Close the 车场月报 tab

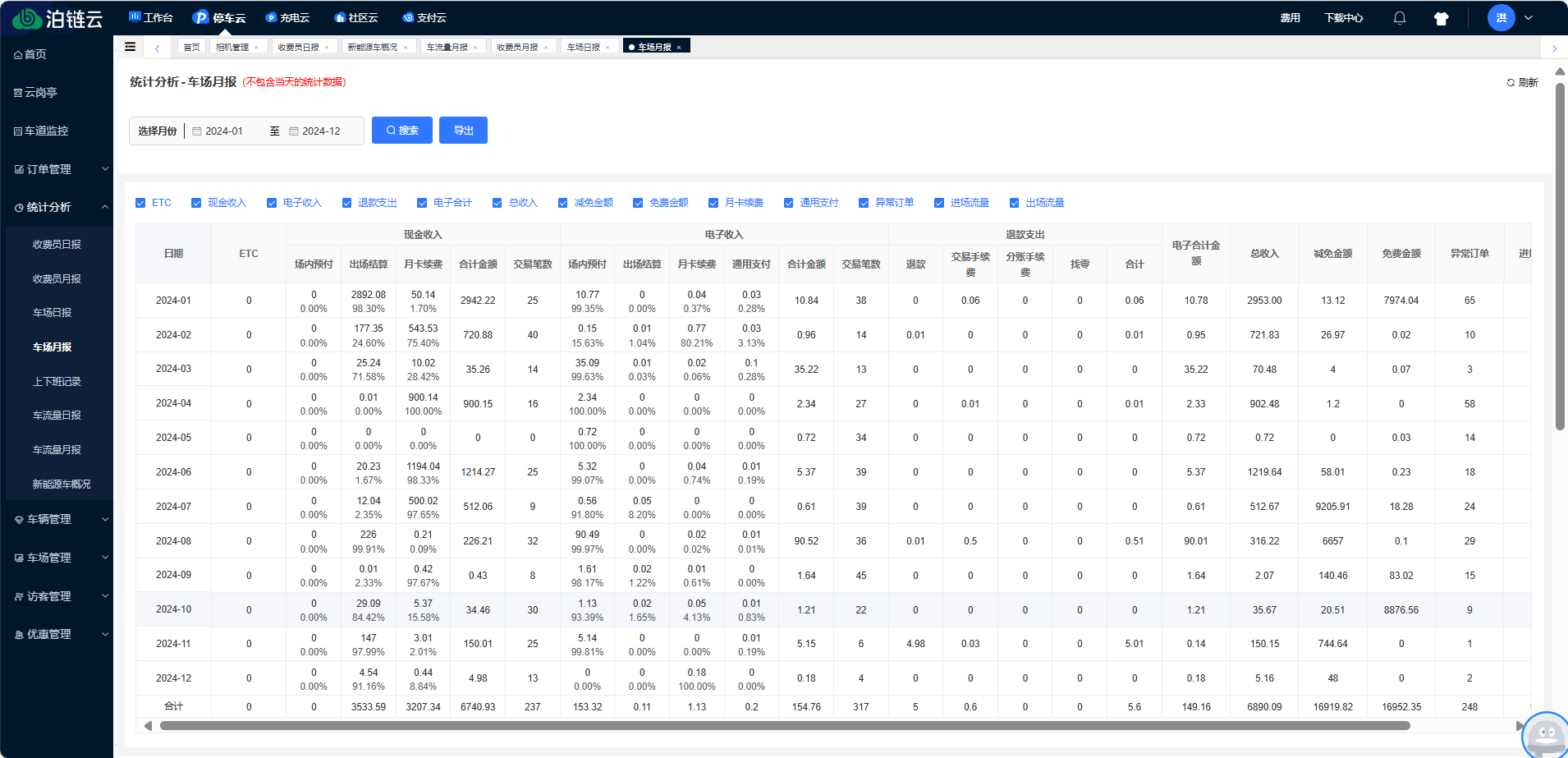click(x=679, y=48)
